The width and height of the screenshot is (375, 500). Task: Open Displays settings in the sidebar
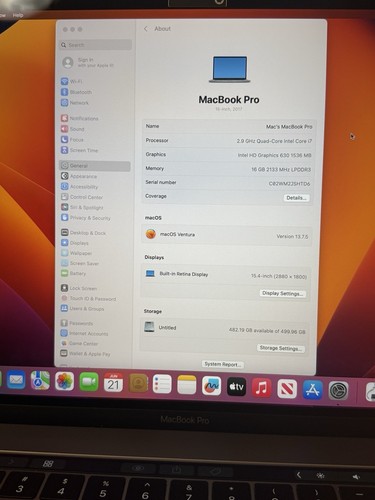75,243
